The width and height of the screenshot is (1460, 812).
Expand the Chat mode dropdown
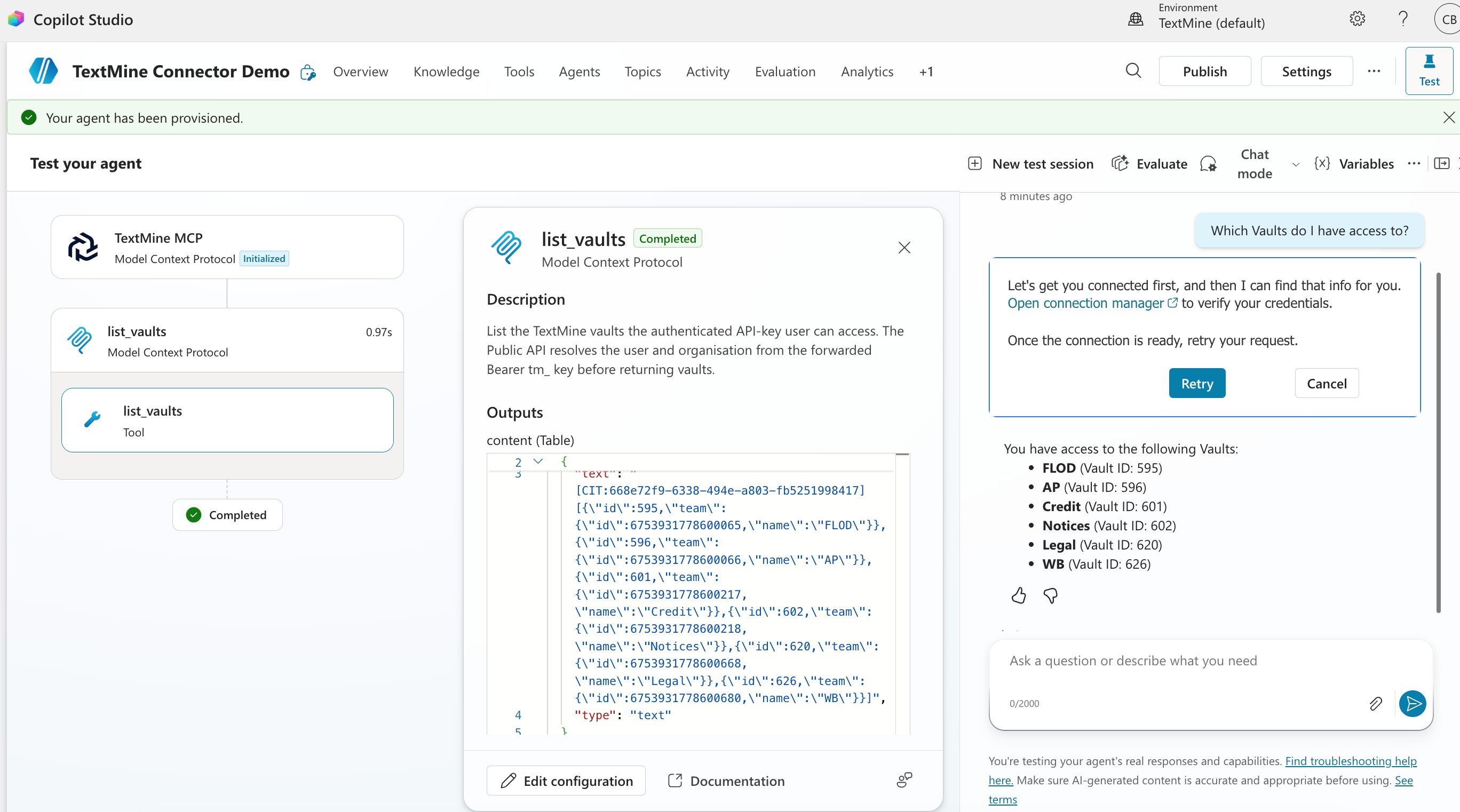point(1295,164)
